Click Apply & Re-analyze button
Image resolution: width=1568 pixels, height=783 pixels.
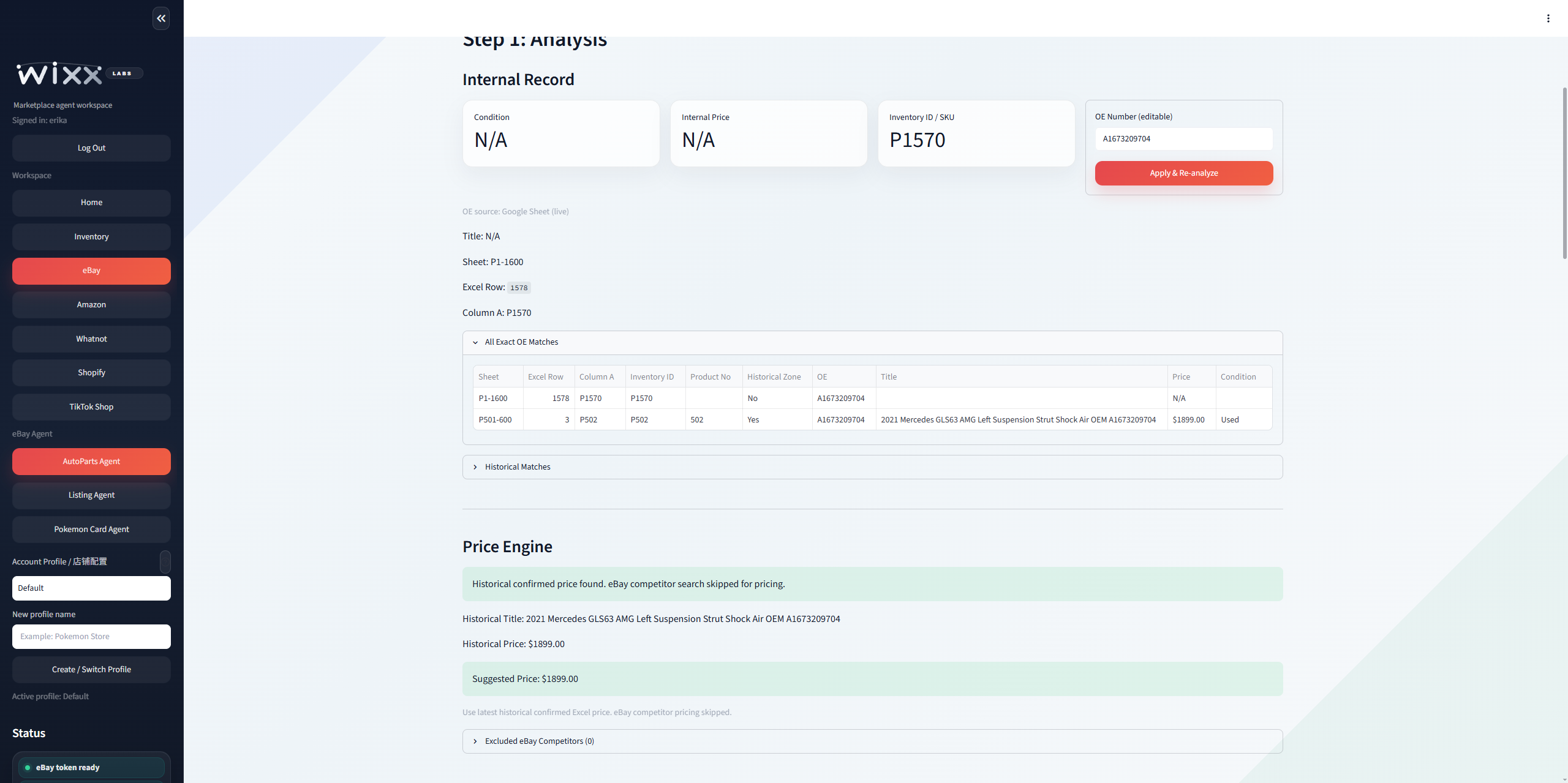click(x=1183, y=173)
